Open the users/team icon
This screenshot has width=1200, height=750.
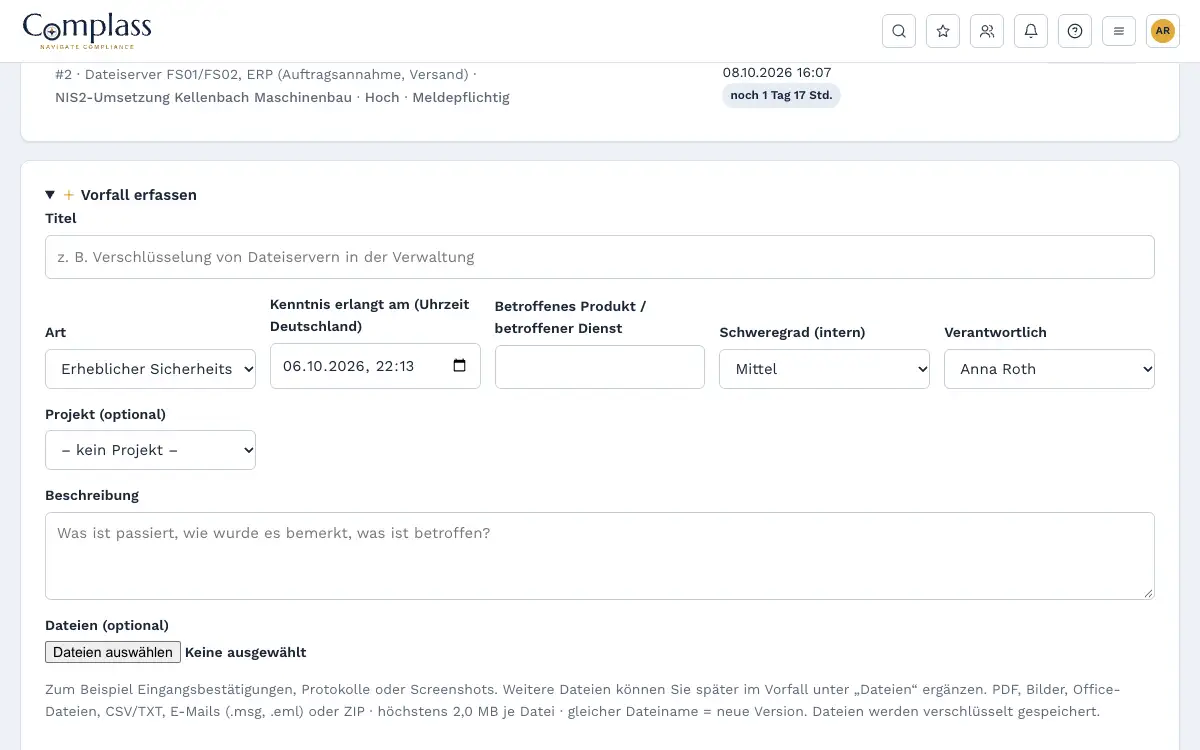coord(987,31)
